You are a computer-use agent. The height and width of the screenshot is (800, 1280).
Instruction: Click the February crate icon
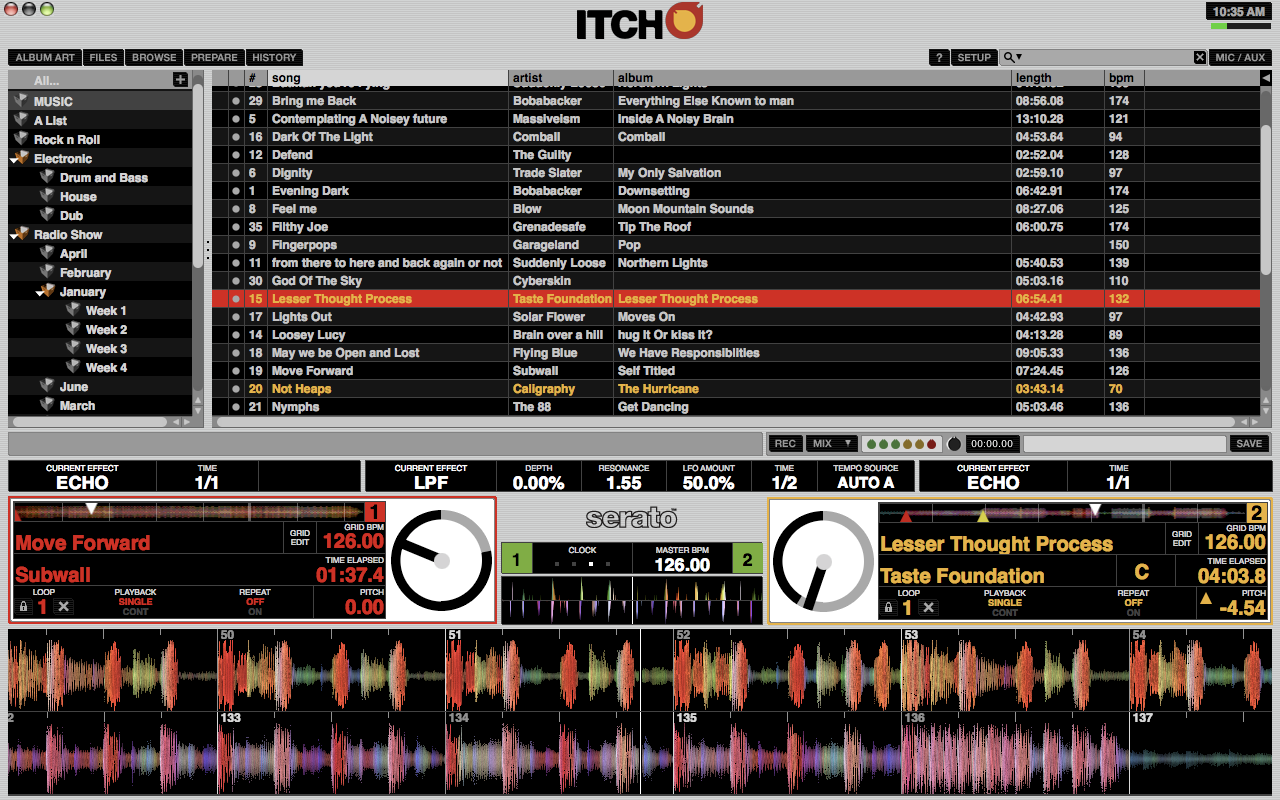pos(47,272)
